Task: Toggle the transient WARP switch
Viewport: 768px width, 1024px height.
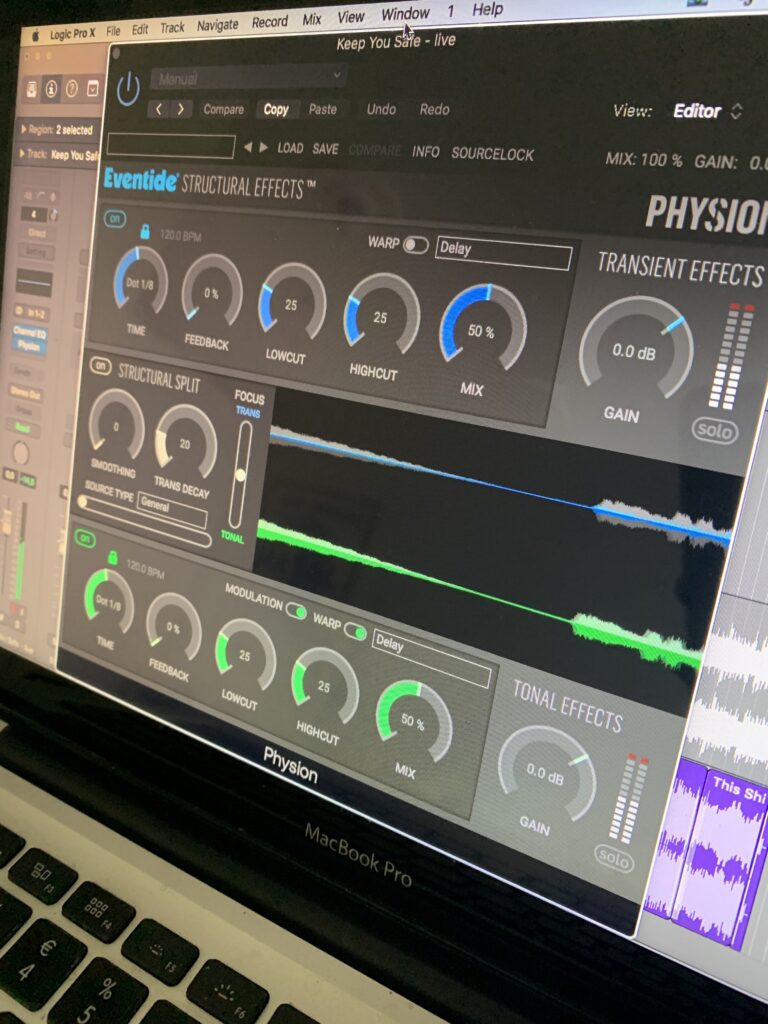Action: point(415,245)
